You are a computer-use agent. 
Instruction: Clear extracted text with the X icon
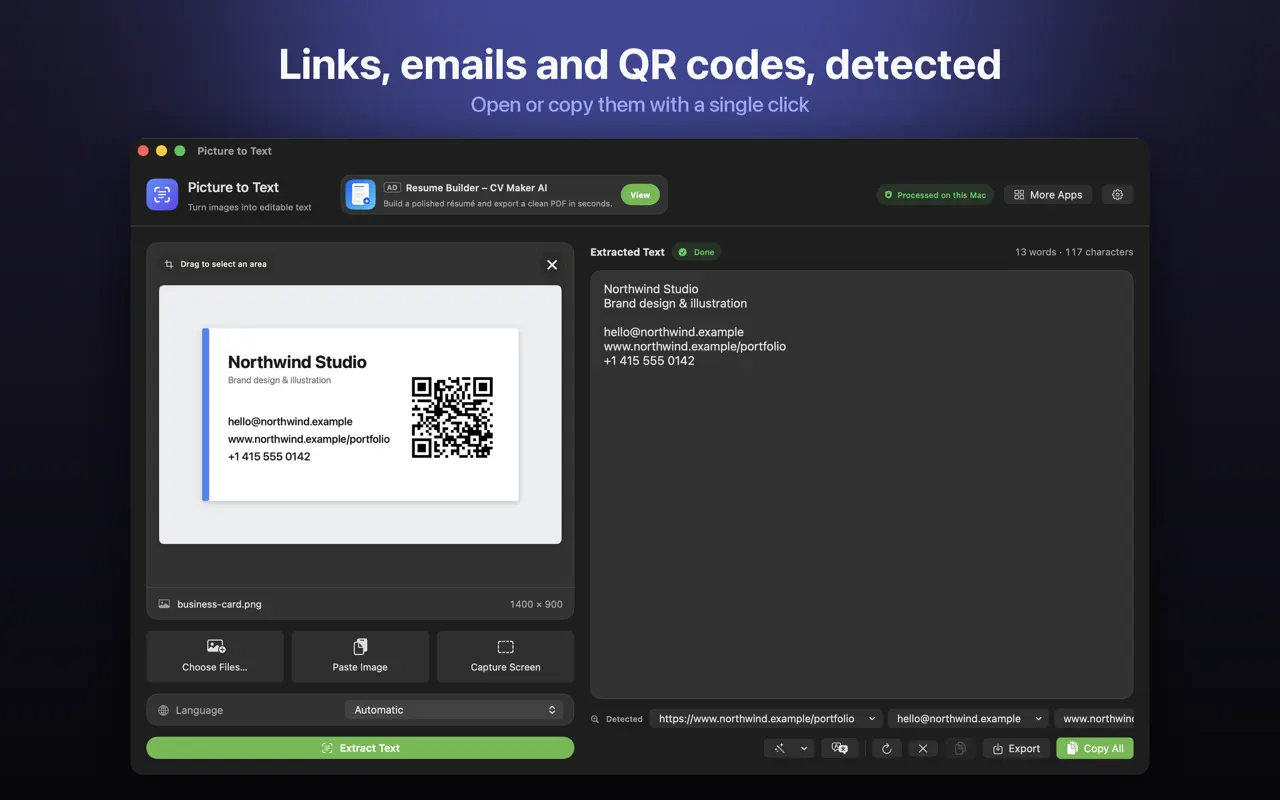[x=923, y=748]
